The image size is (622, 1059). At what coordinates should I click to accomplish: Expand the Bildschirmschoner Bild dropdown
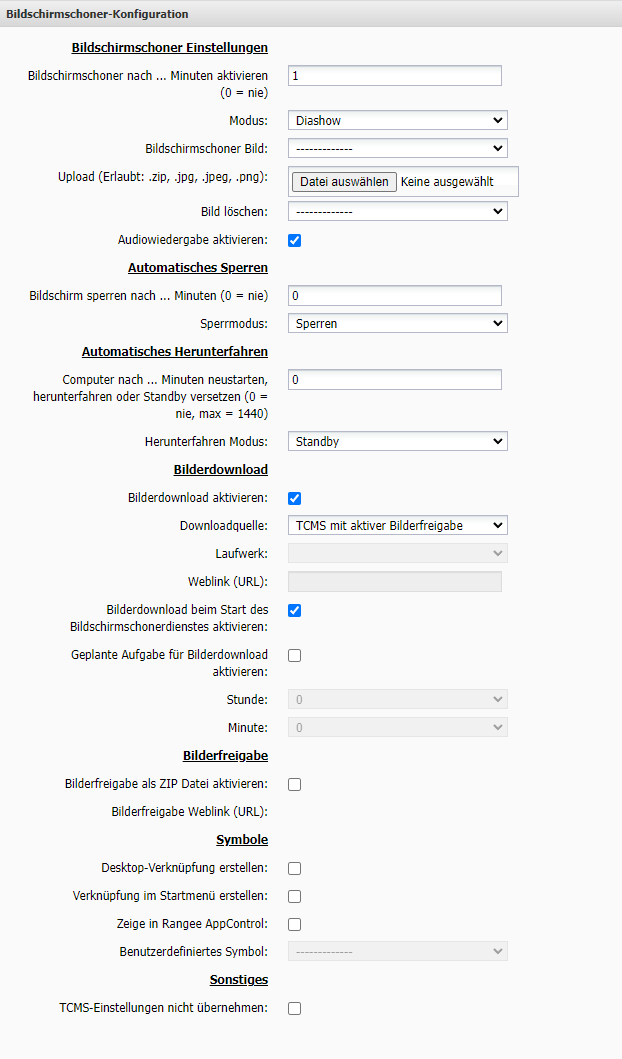397,149
